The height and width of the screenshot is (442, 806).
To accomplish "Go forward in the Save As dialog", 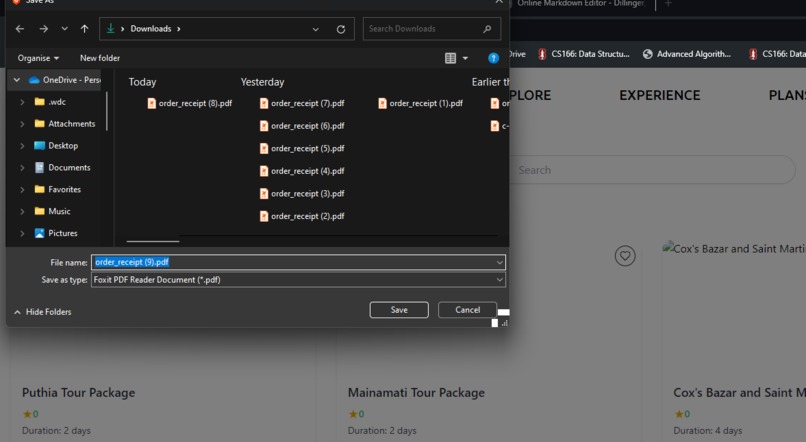I will tap(44, 29).
